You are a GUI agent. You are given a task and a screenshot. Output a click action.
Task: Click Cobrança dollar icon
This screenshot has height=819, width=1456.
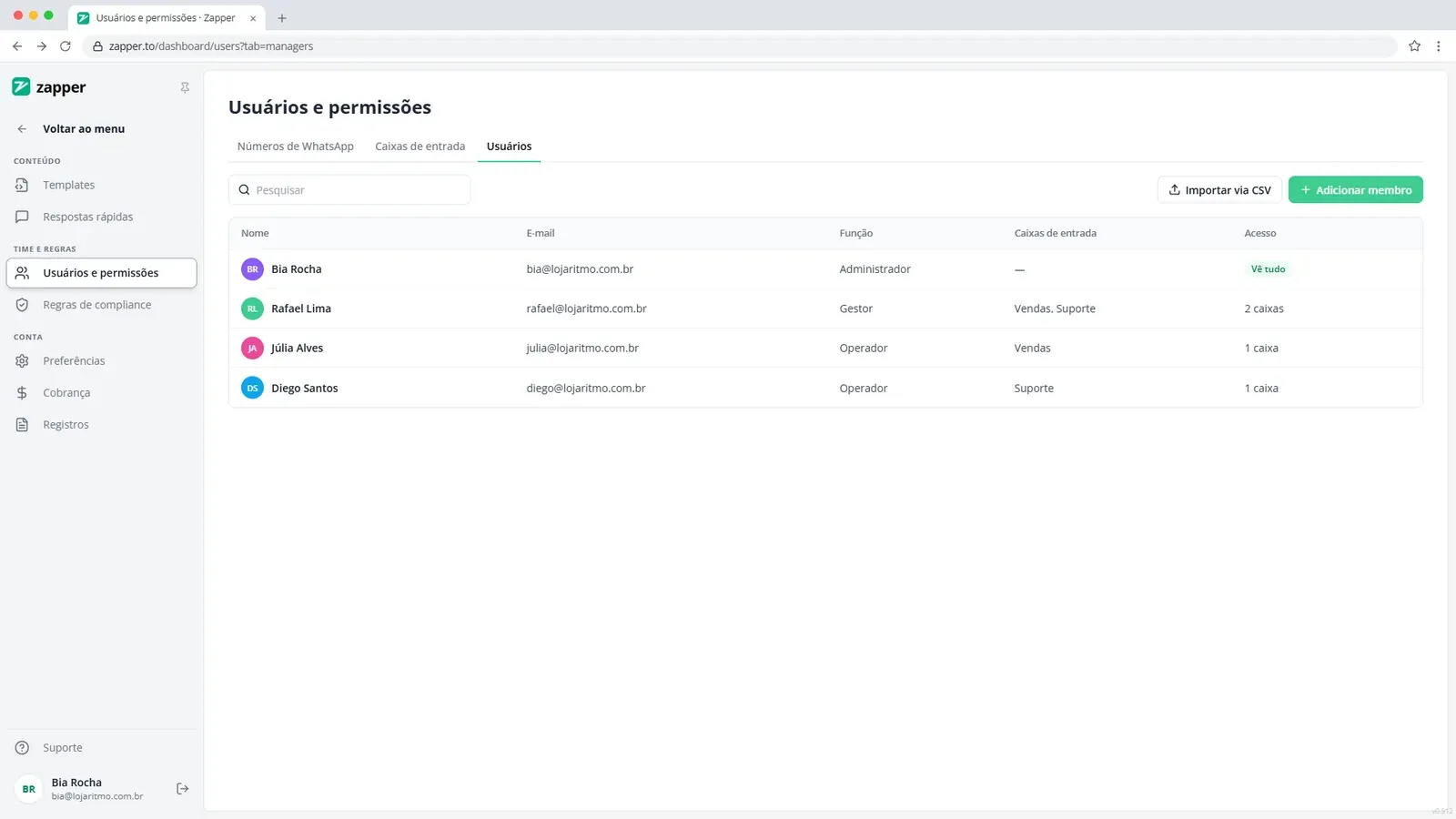(22, 393)
